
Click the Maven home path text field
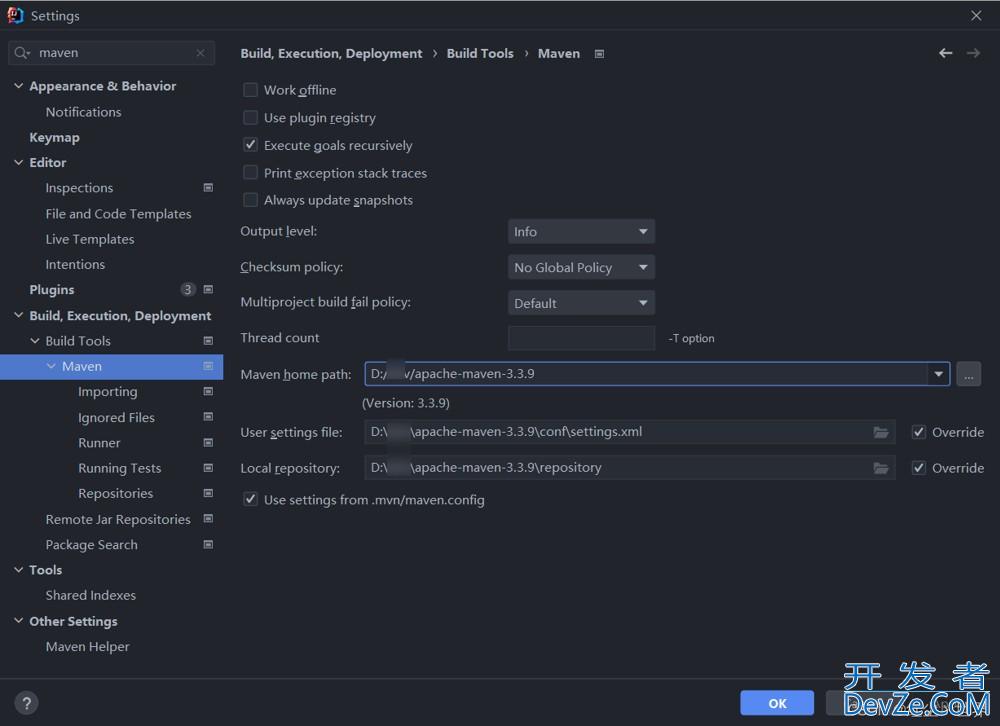point(645,374)
